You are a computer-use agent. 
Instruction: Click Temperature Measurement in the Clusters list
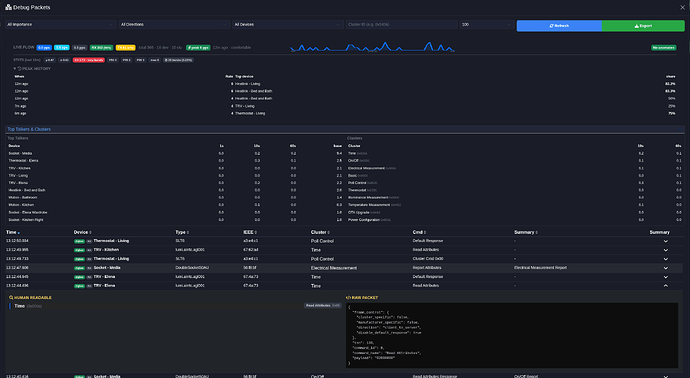369,205
